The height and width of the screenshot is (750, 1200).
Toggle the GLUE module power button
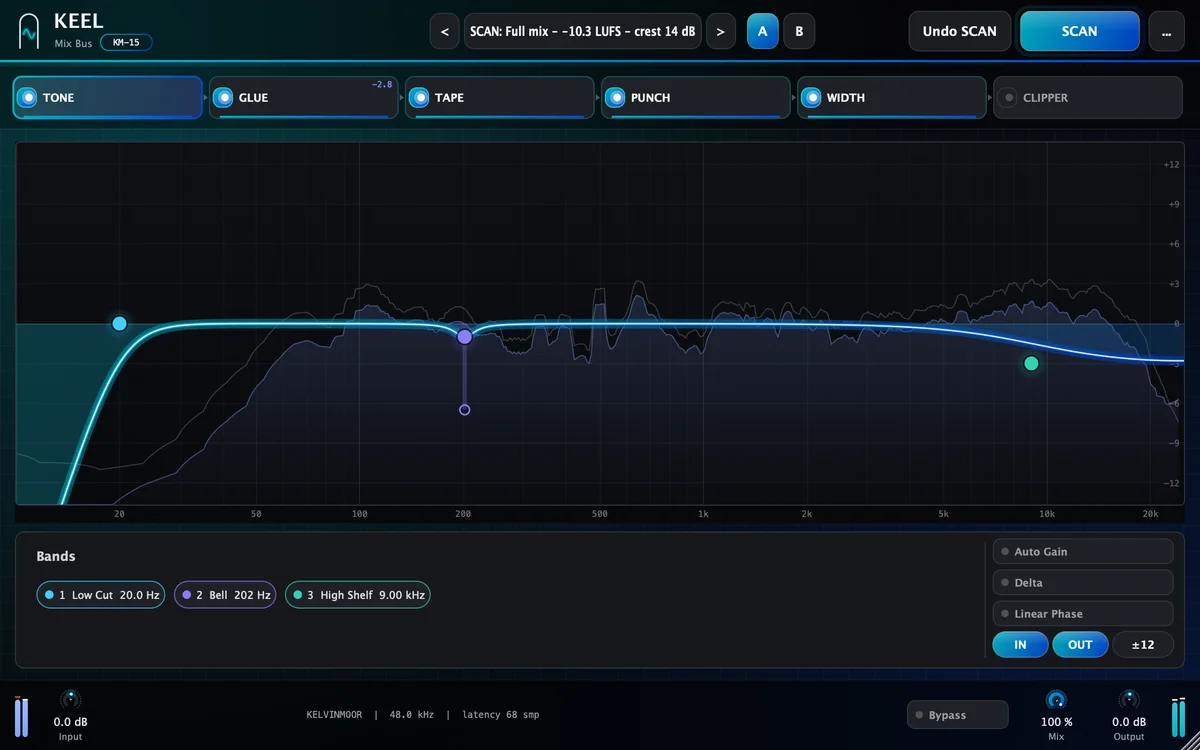pos(224,98)
